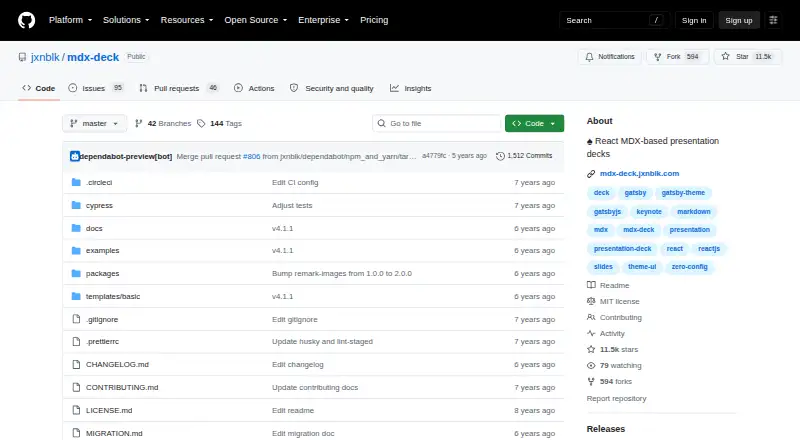Open the mdx-deck repository name link

click(93, 57)
